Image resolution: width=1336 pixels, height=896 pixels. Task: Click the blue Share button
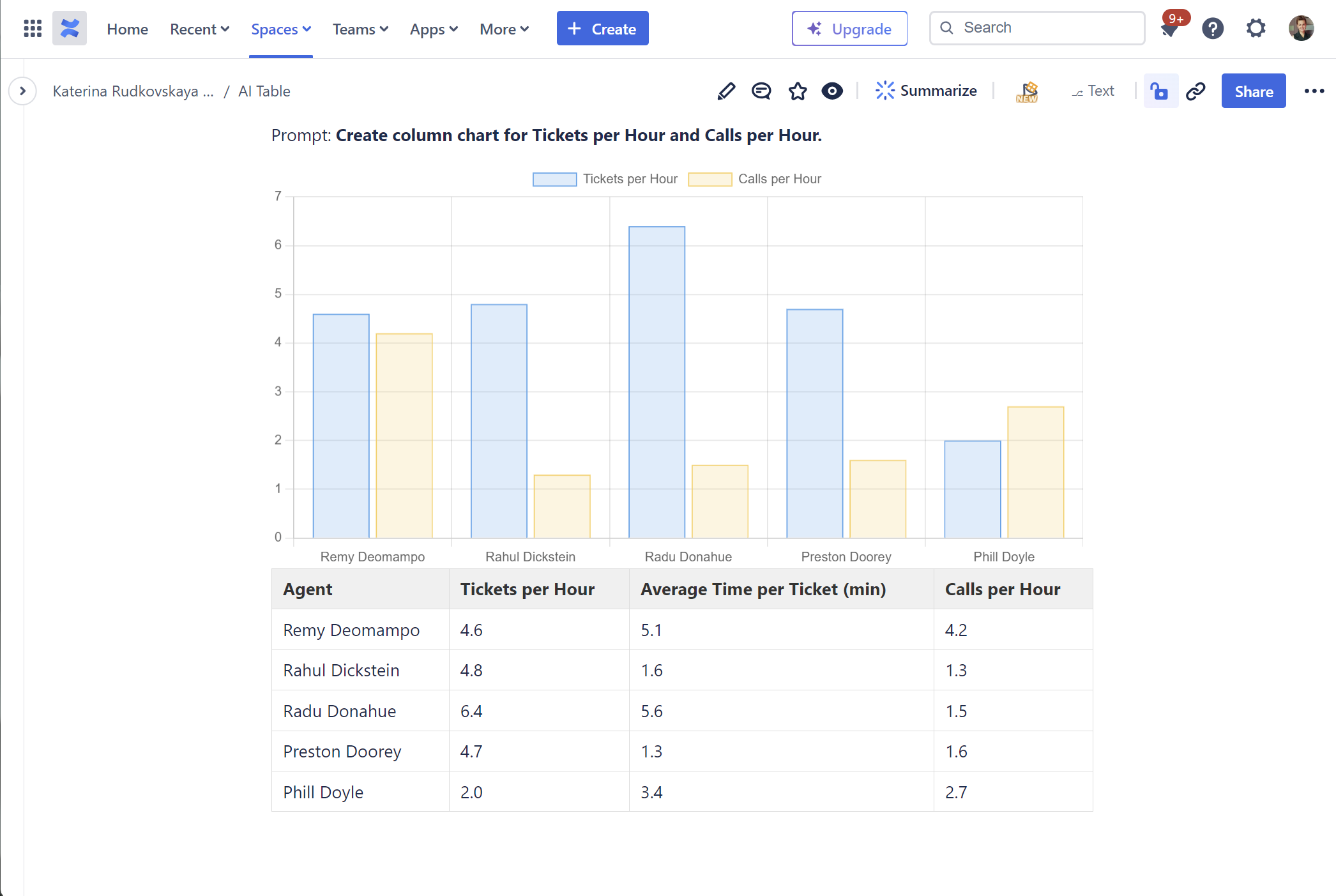(1253, 91)
